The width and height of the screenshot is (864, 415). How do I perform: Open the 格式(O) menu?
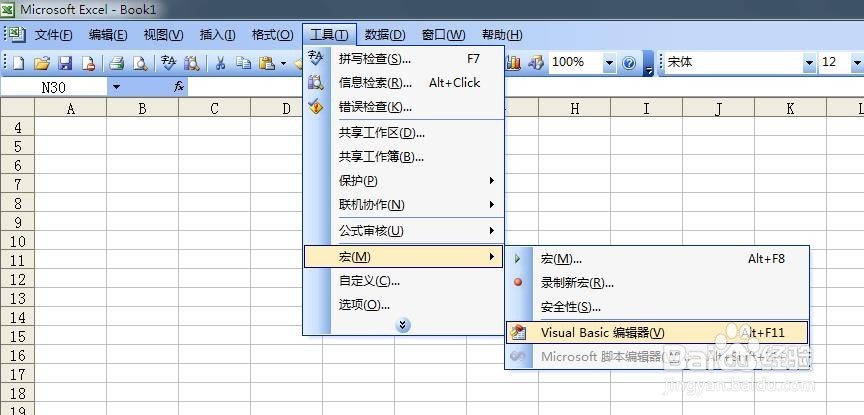(272, 35)
